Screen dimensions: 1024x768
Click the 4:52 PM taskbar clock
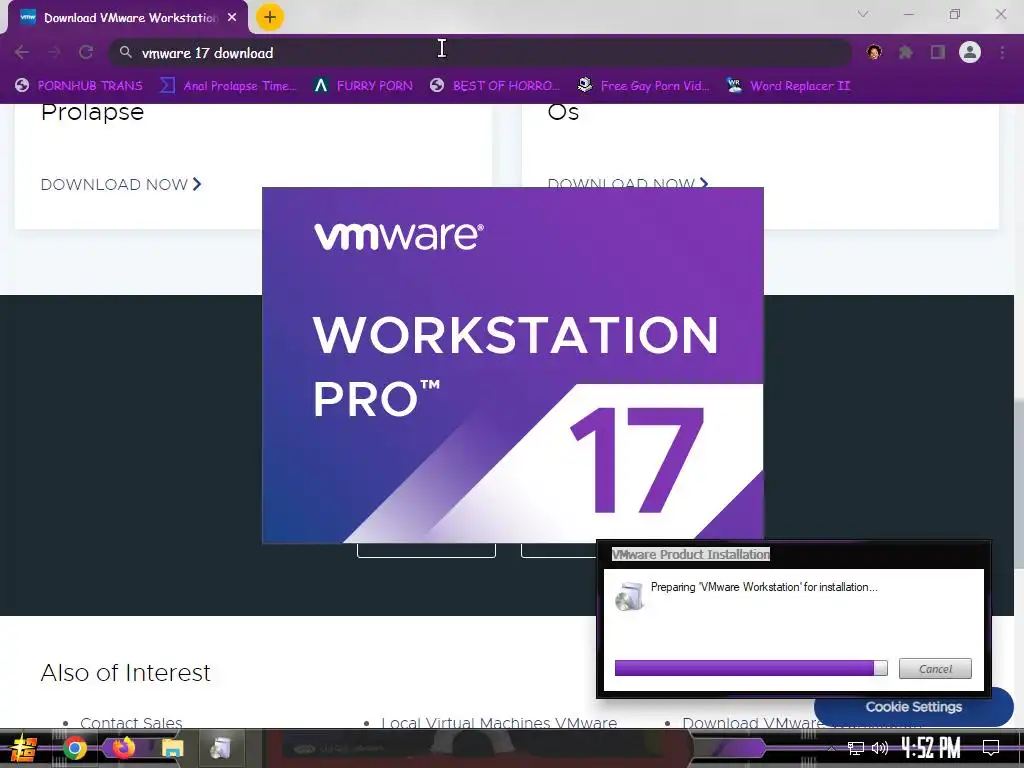(931, 748)
